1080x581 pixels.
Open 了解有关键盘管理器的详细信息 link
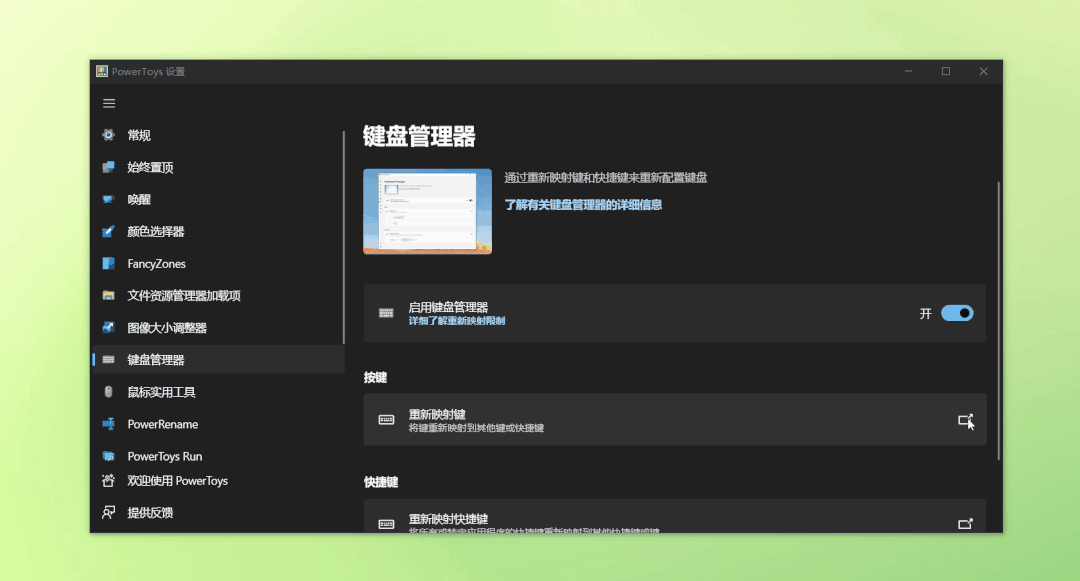(583, 203)
